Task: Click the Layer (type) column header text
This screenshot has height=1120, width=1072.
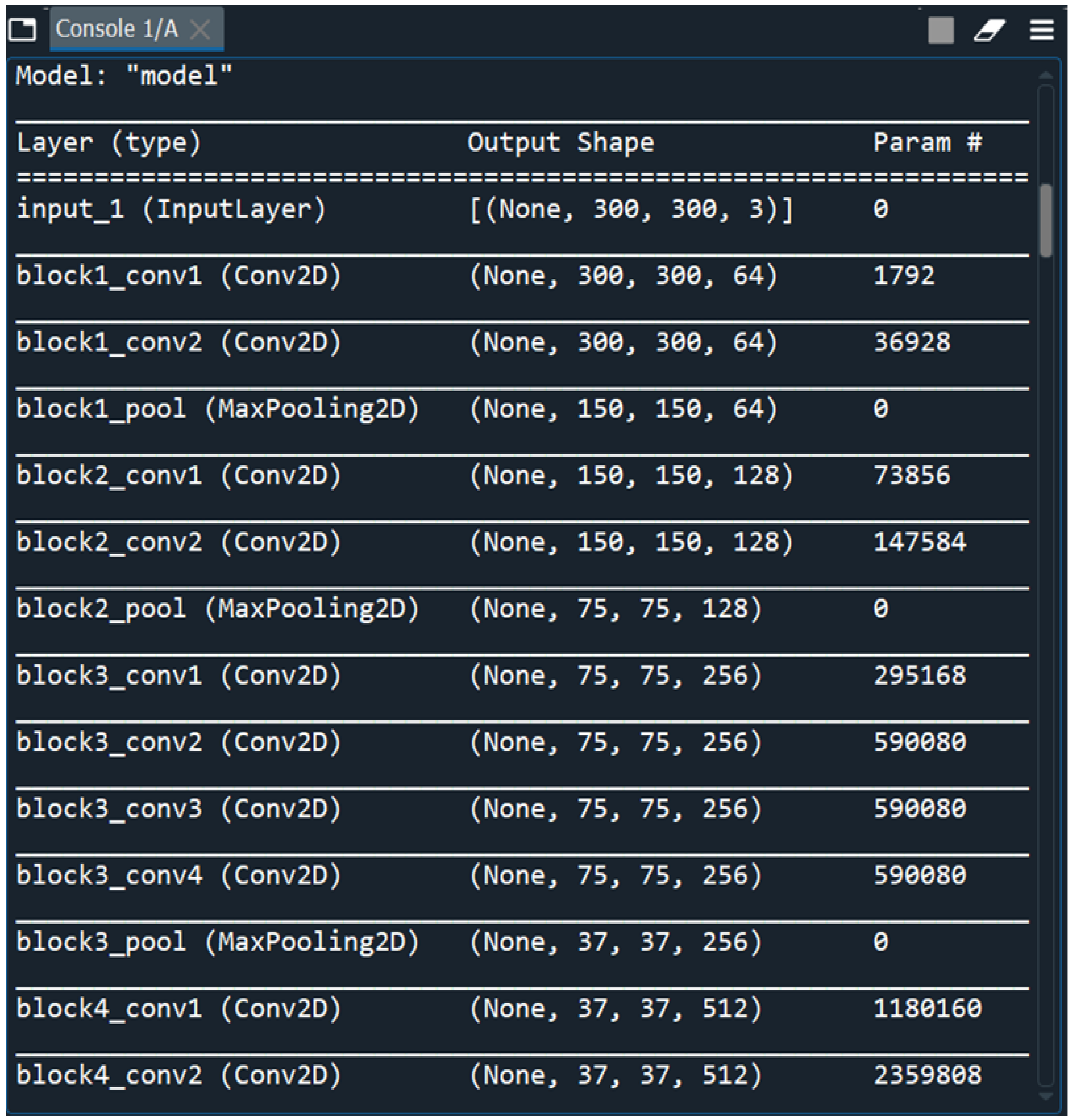Action: (x=108, y=143)
